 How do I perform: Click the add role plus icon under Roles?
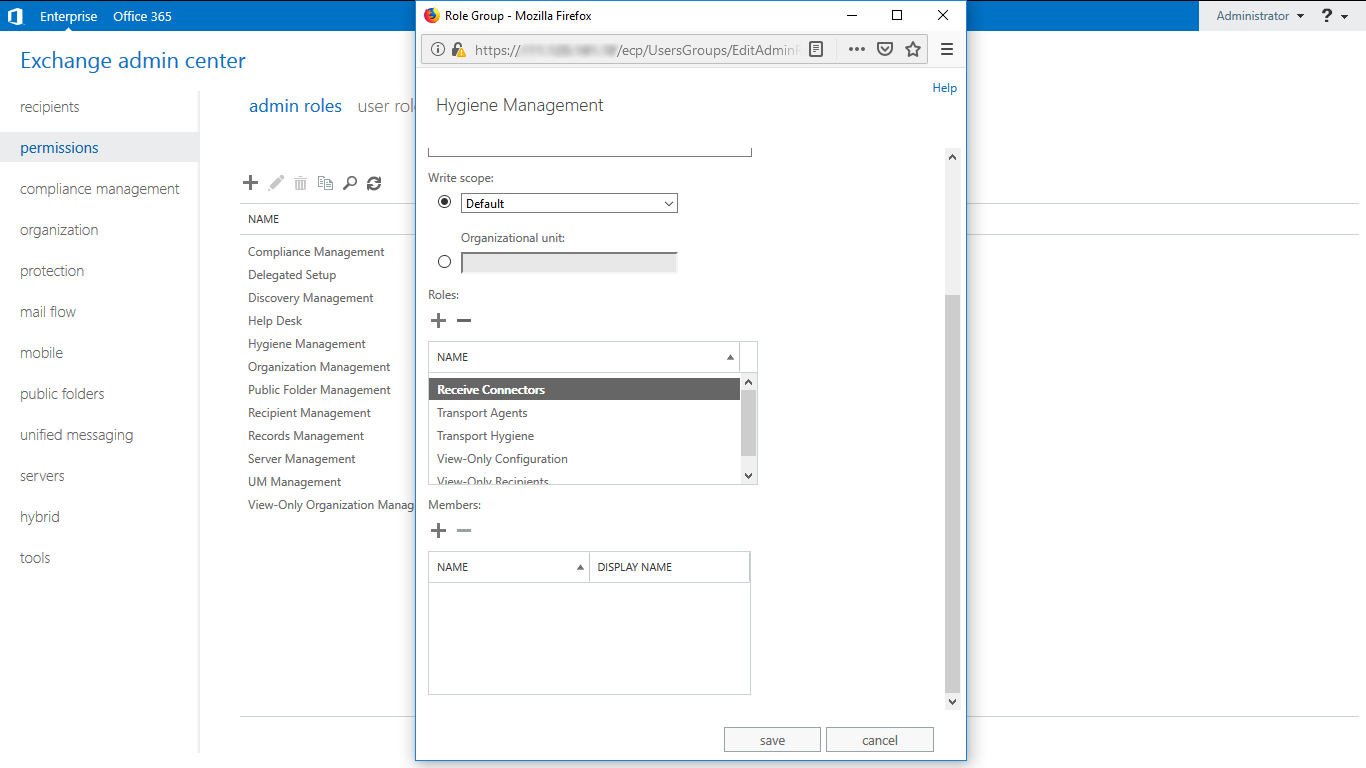click(x=438, y=321)
